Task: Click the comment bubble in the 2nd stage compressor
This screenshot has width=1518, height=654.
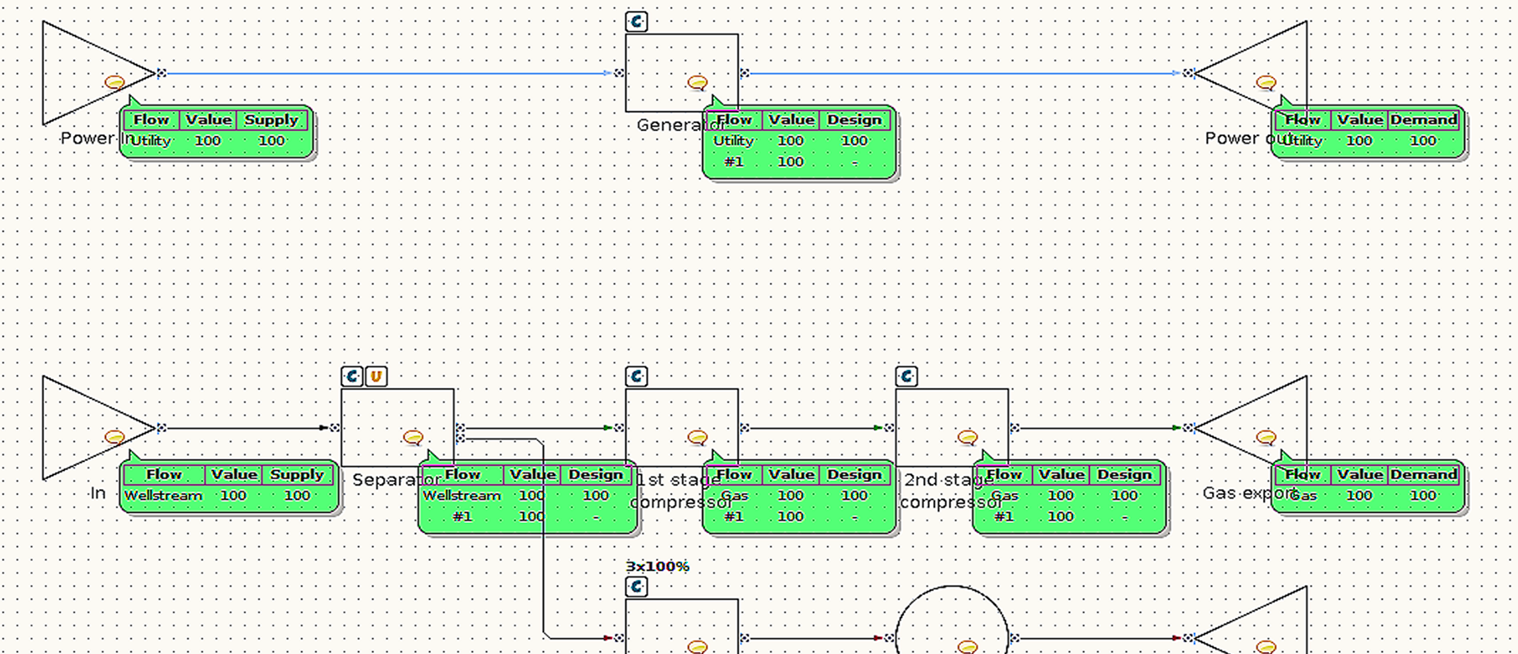Action: coord(966,435)
